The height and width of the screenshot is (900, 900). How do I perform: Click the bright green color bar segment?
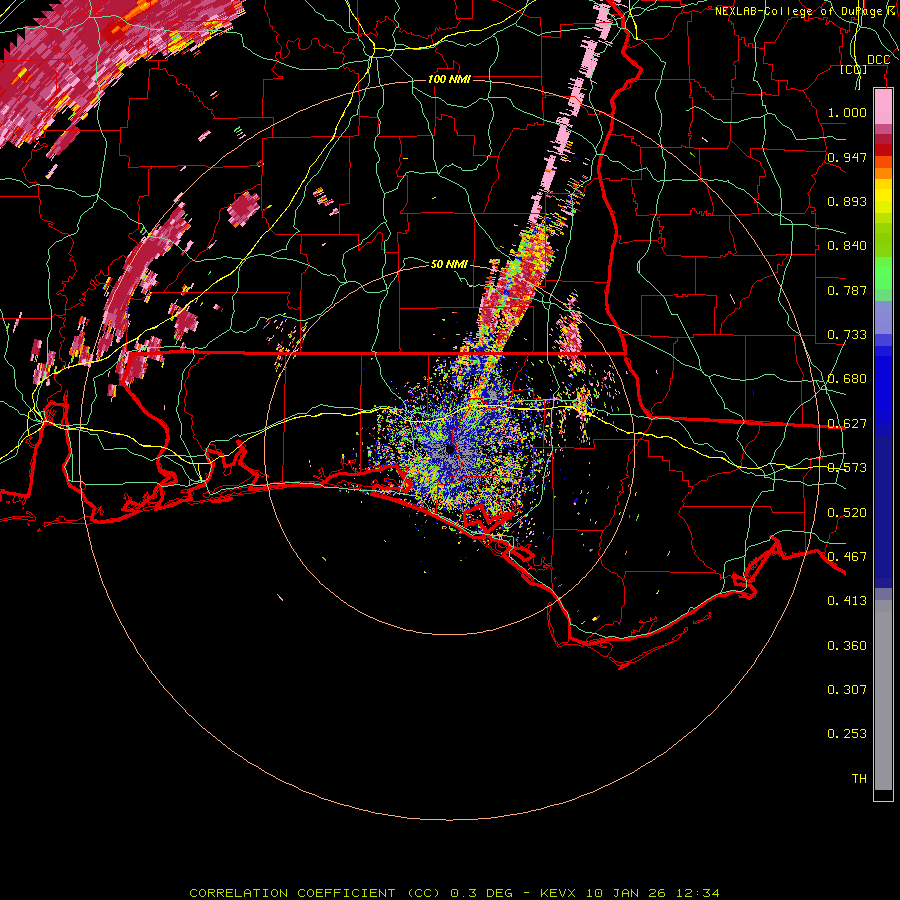[883, 273]
